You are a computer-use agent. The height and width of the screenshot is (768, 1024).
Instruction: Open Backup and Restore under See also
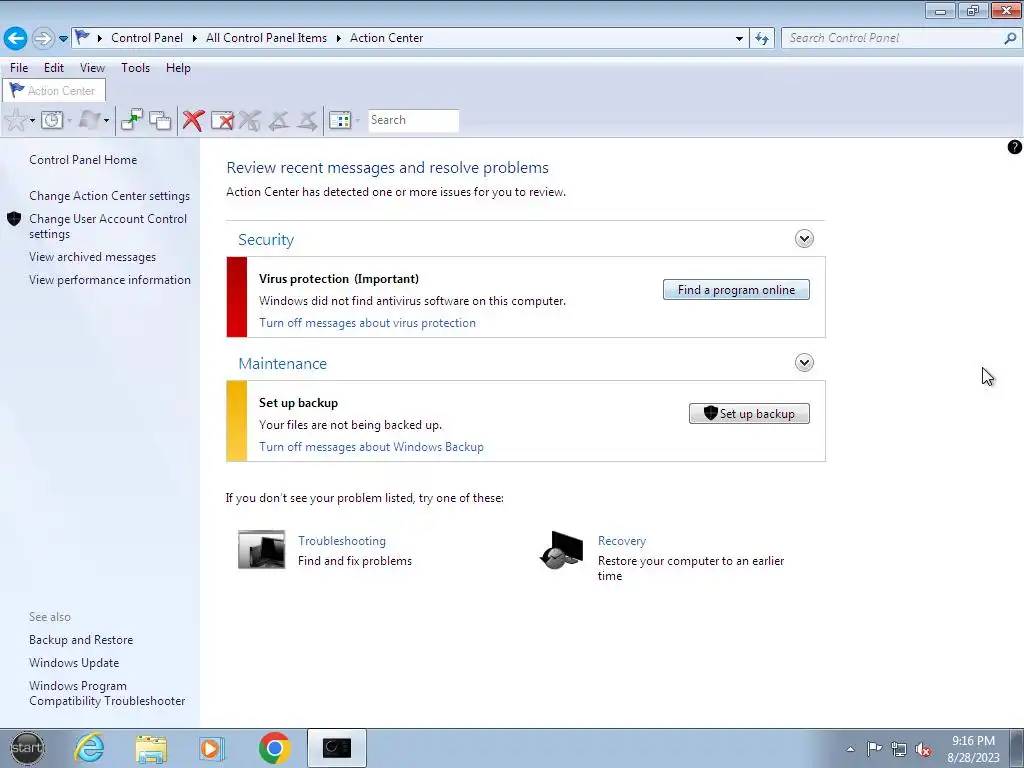pyautogui.click(x=81, y=640)
